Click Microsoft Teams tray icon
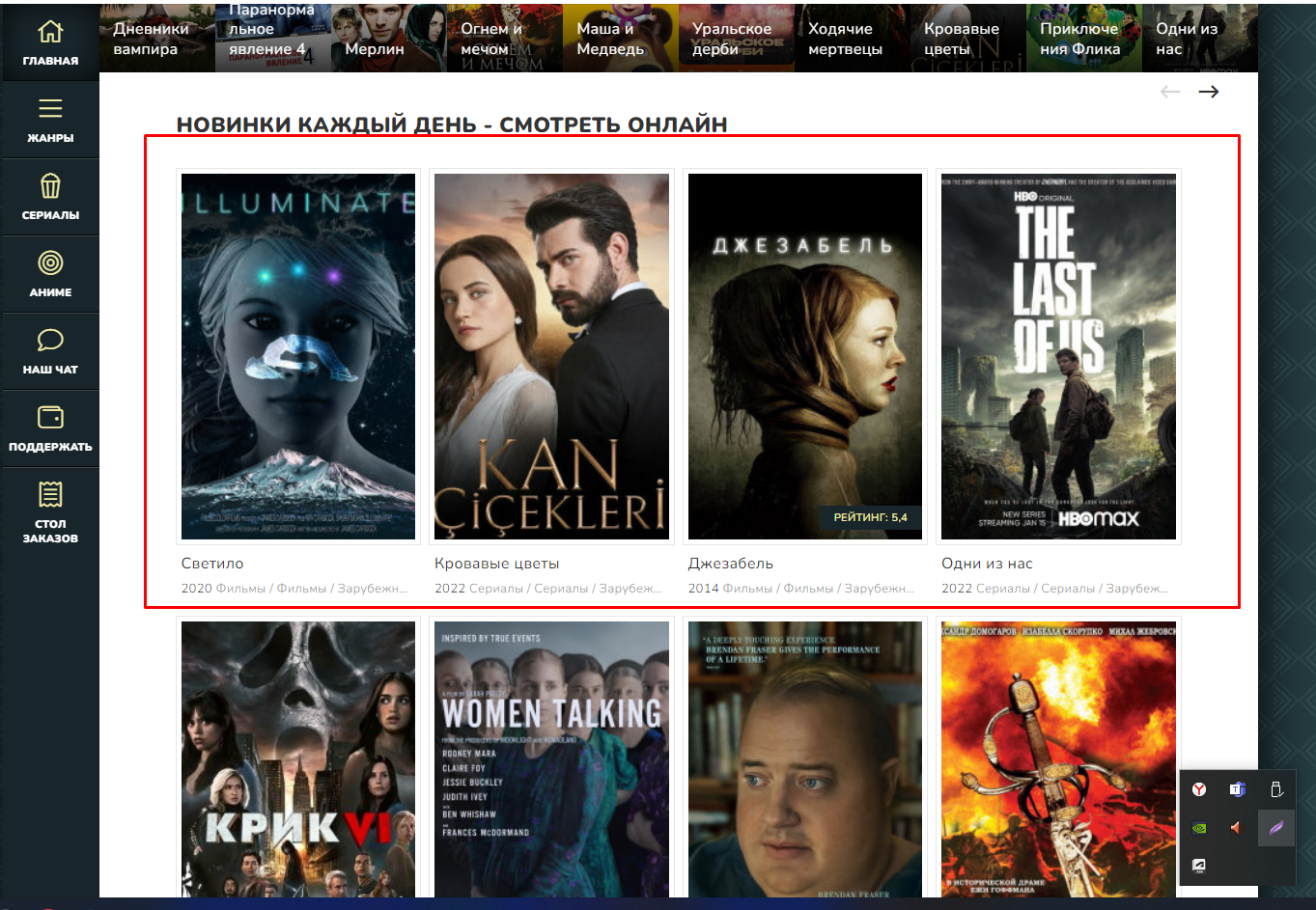The width and height of the screenshot is (1316, 910). [x=1237, y=789]
